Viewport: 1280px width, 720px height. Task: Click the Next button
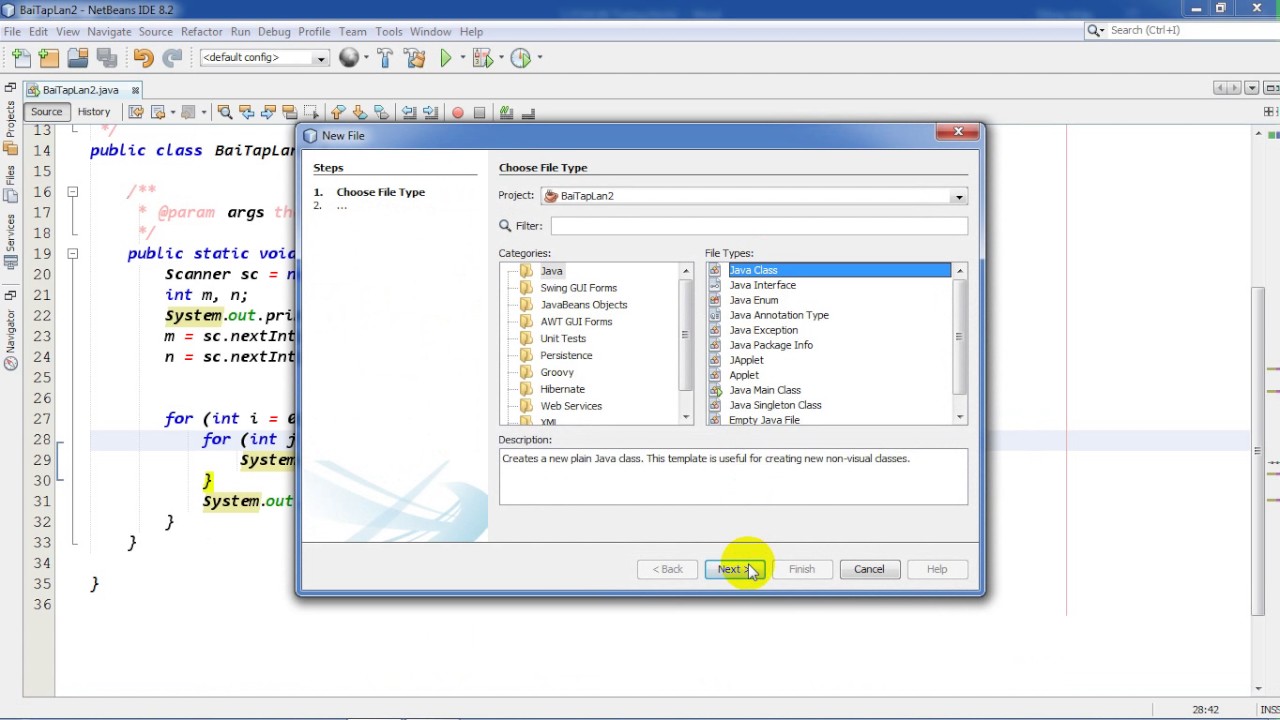735,569
